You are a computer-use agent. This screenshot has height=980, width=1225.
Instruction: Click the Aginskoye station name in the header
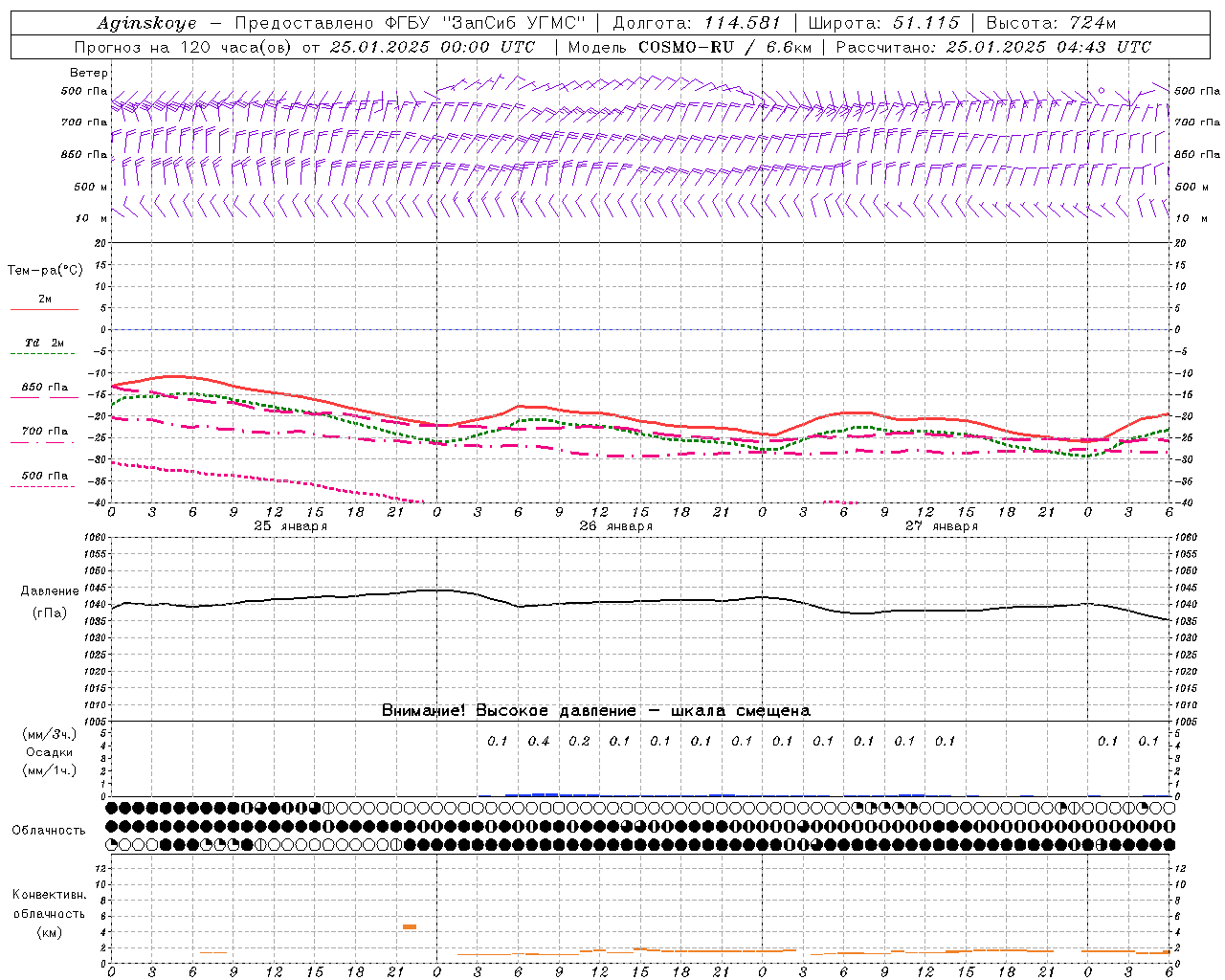[146, 23]
